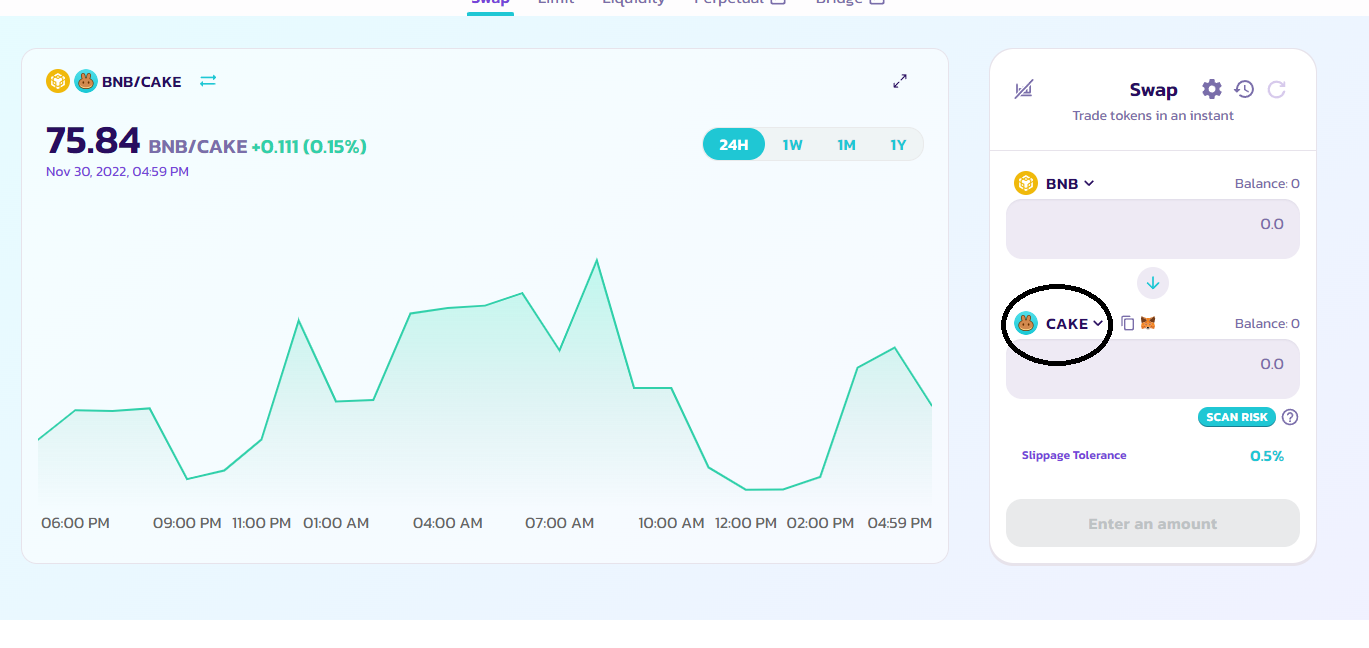Switch chart to 1M range
This screenshot has height=648, width=1369.
(846, 145)
